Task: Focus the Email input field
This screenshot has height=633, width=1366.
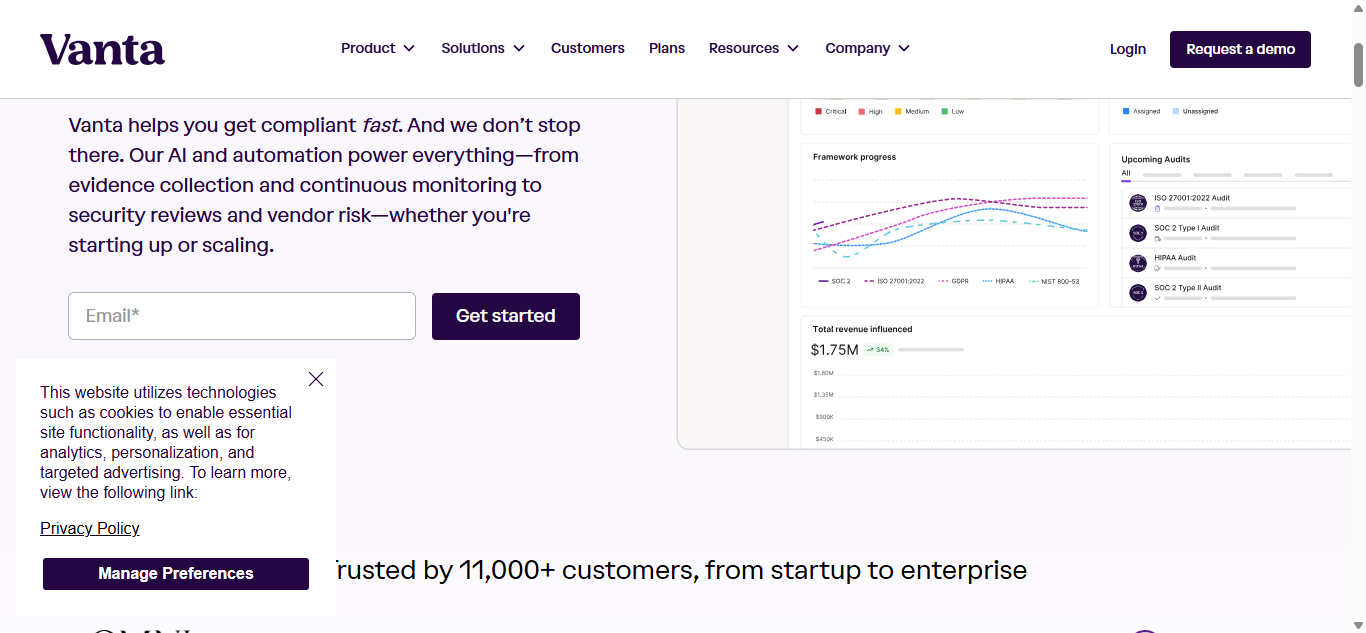Action: [x=242, y=316]
